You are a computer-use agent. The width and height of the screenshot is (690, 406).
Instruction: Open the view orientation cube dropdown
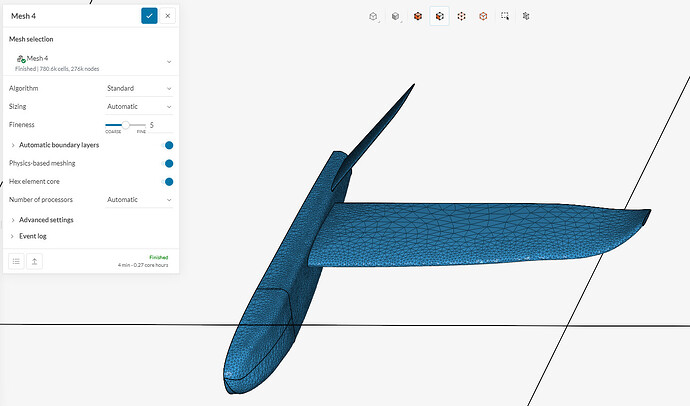pyautogui.click(x=374, y=16)
